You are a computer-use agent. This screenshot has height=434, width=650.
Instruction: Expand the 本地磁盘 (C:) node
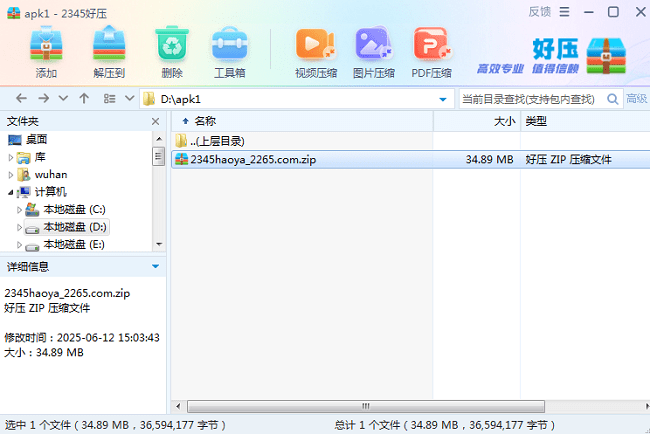tap(19, 210)
